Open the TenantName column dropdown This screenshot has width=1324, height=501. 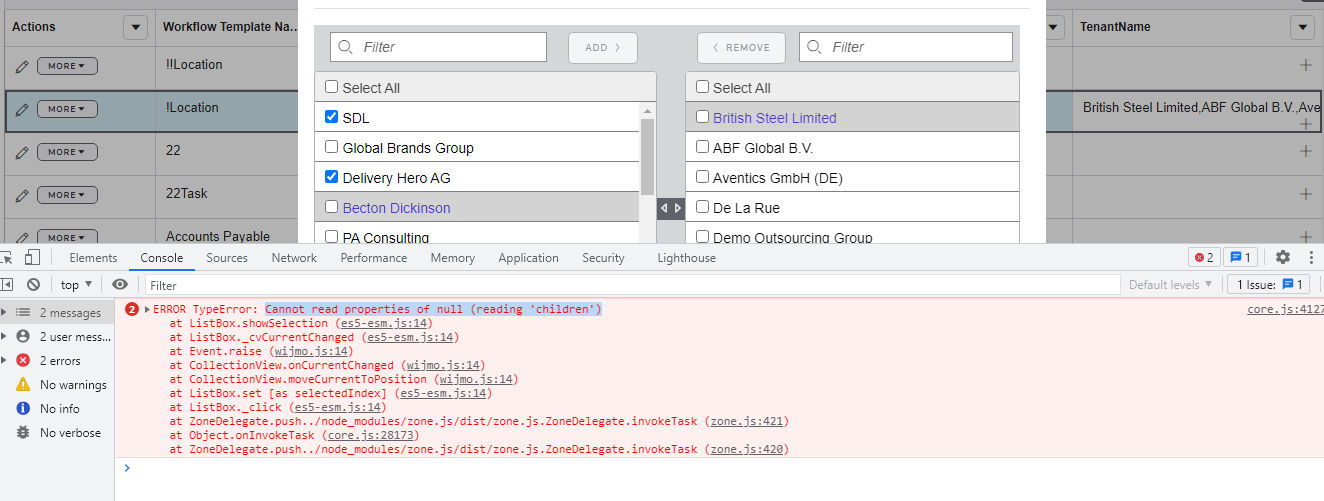tap(1302, 28)
